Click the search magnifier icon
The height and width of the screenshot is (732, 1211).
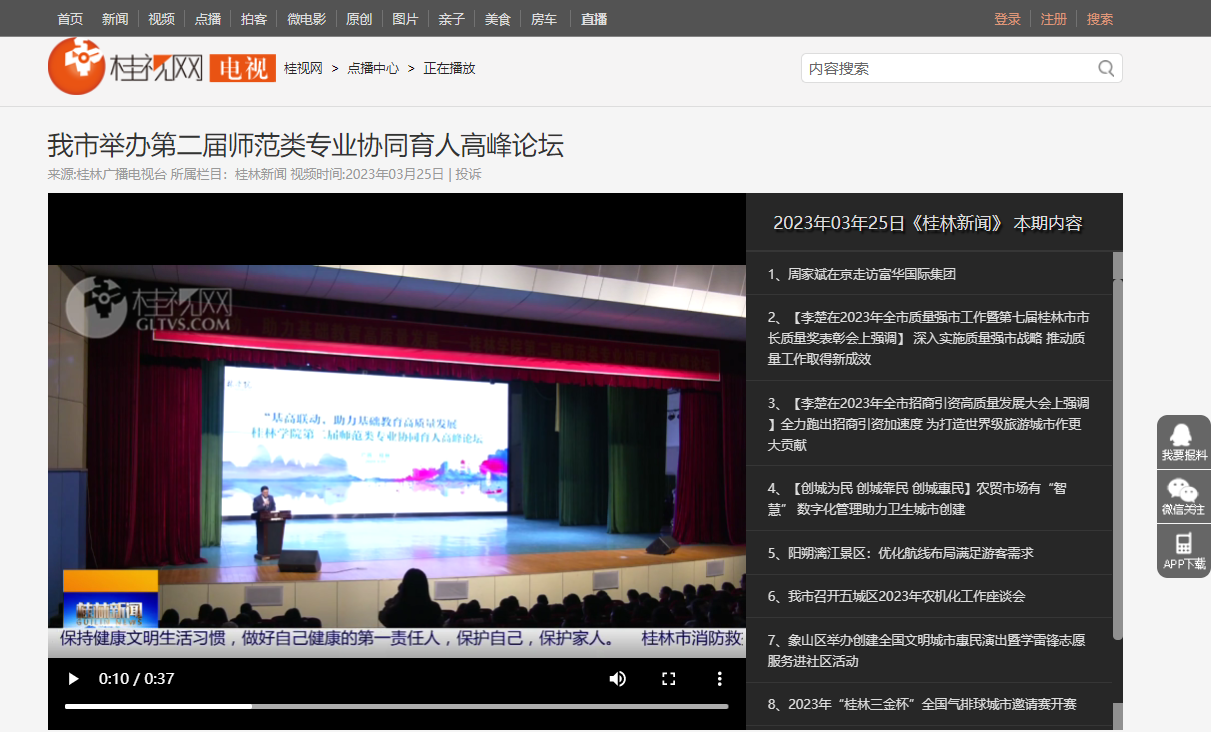tap(1106, 68)
